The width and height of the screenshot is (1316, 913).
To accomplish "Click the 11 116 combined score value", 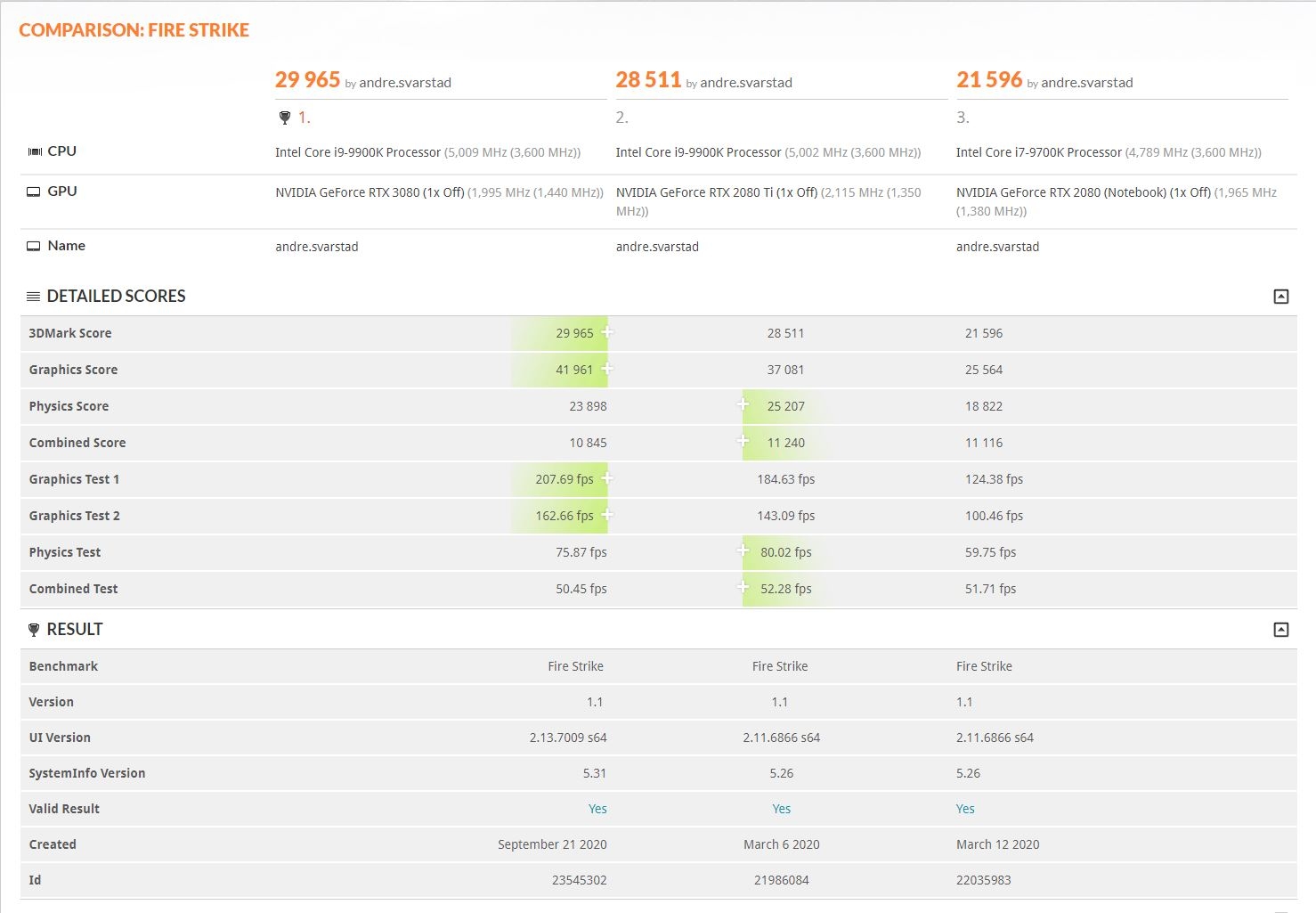I will 984,443.
